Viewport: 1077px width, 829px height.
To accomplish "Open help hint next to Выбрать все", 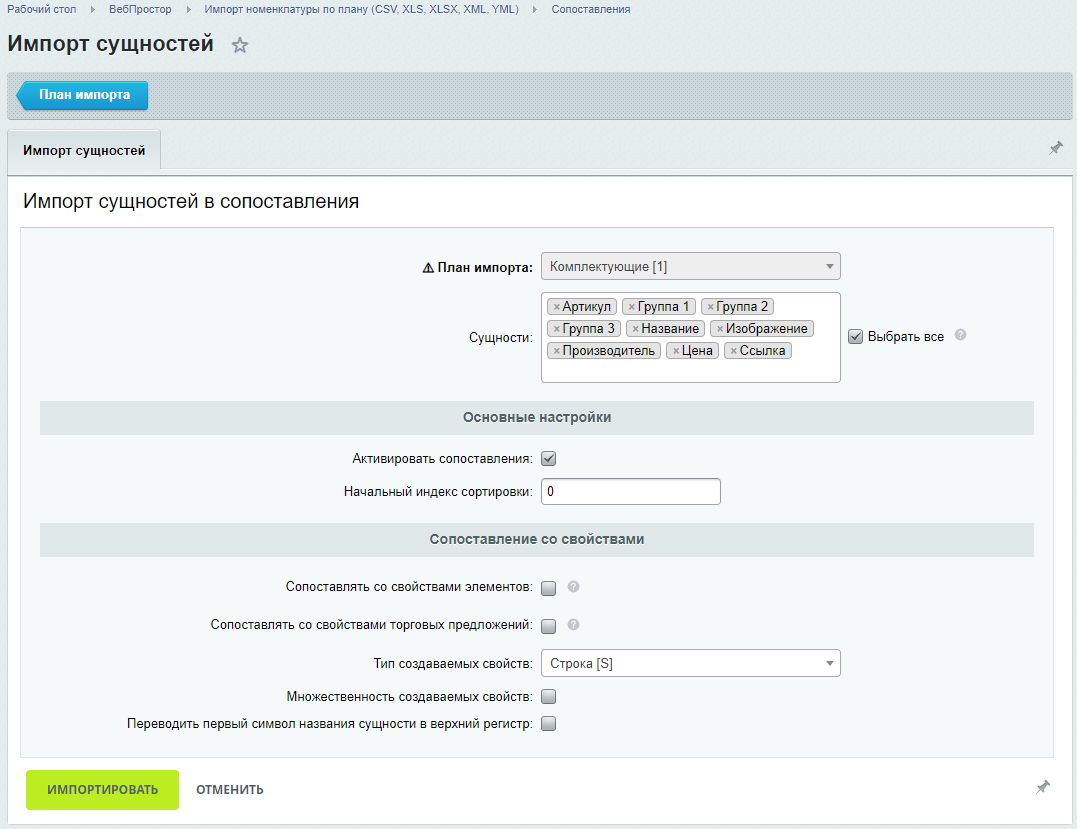I will click(x=960, y=335).
